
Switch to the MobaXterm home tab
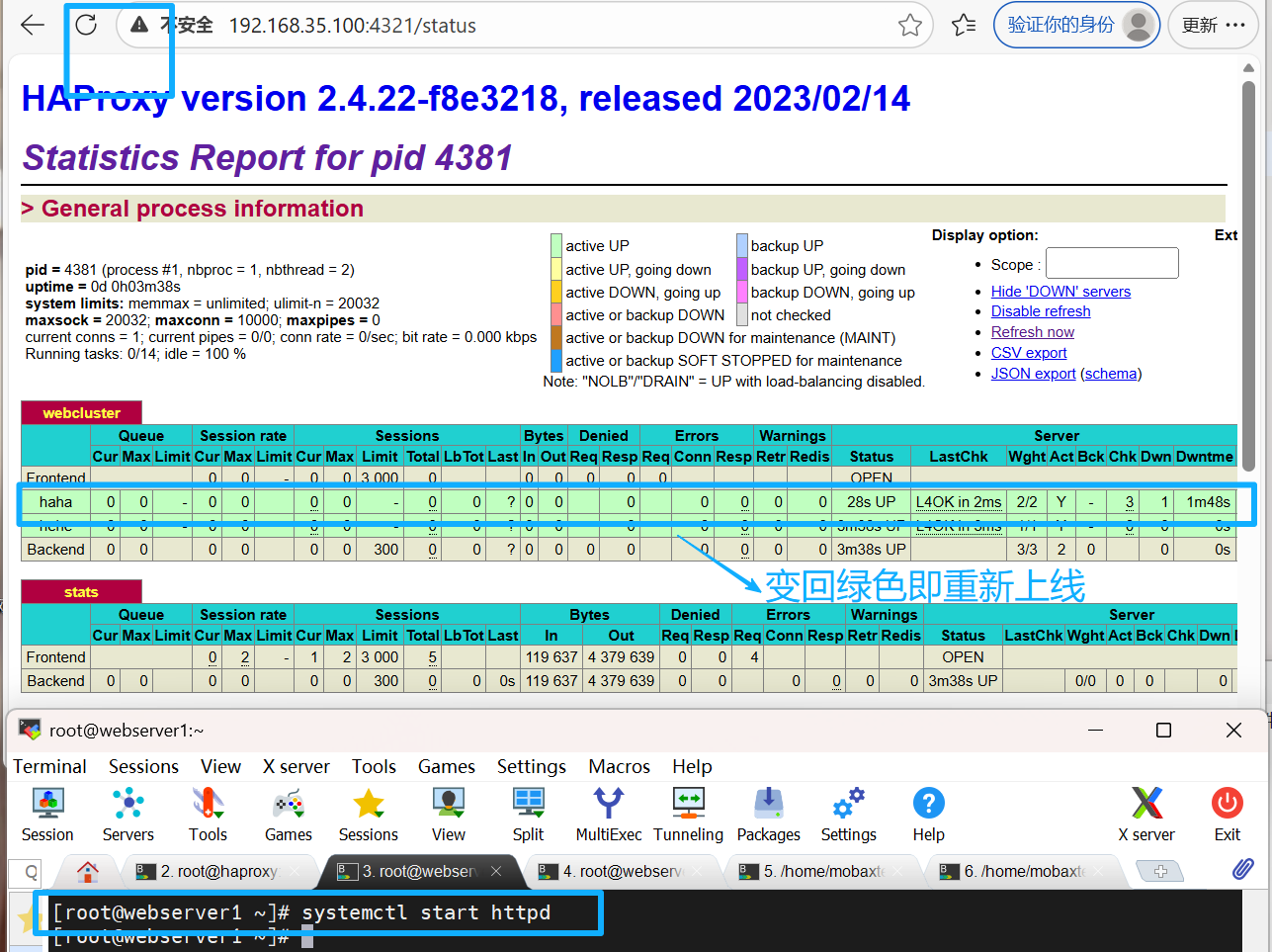(88, 871)
